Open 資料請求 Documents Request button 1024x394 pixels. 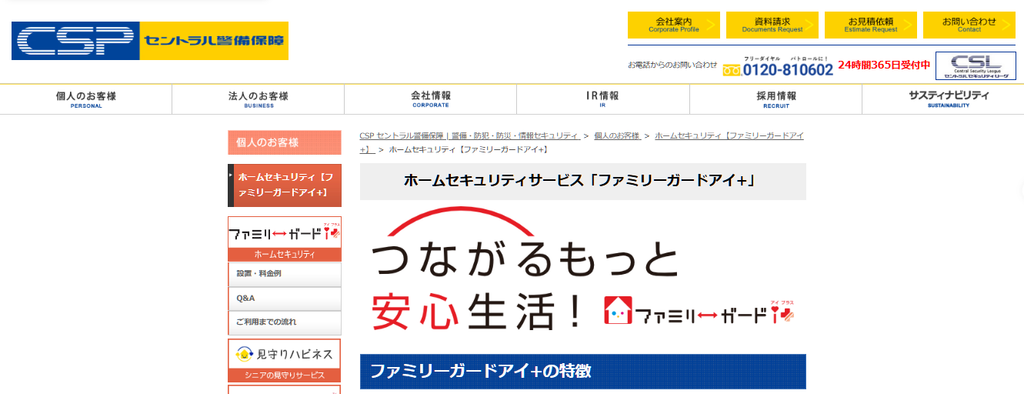tap(772, 25)
